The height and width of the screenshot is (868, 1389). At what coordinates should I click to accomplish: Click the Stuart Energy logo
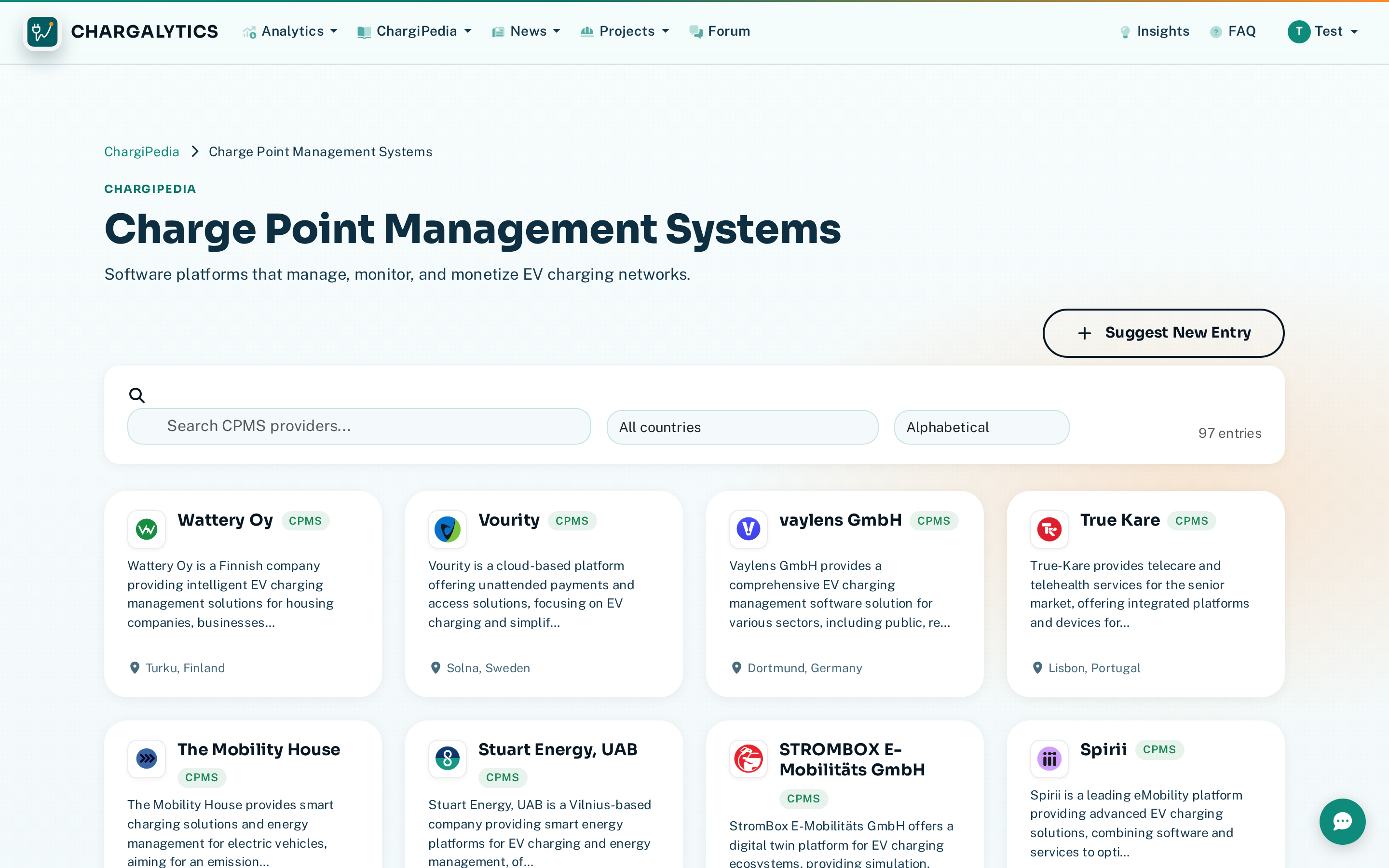[x=447, y=759]
